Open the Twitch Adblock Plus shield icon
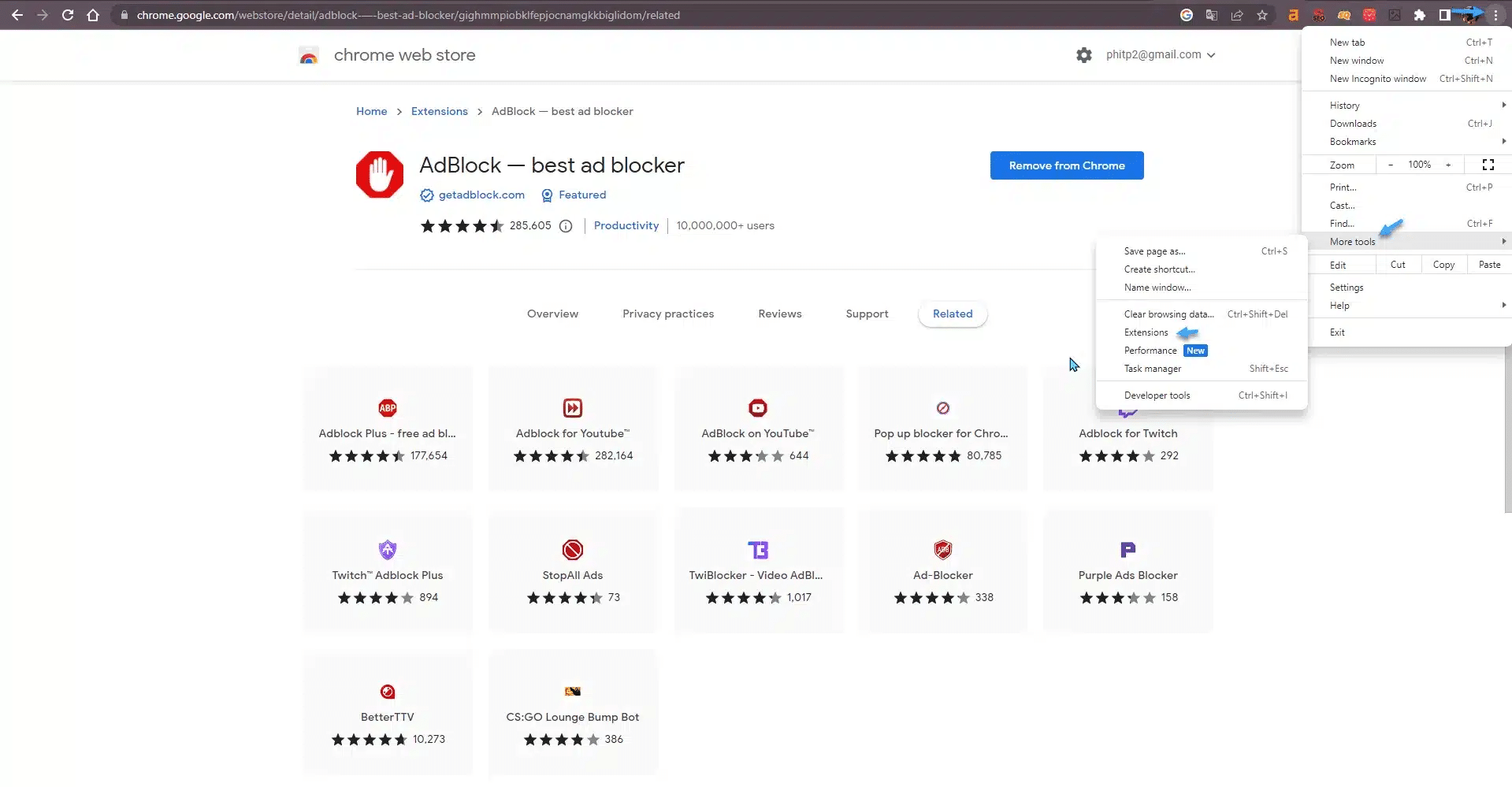1512x787 pixels. 388,550
